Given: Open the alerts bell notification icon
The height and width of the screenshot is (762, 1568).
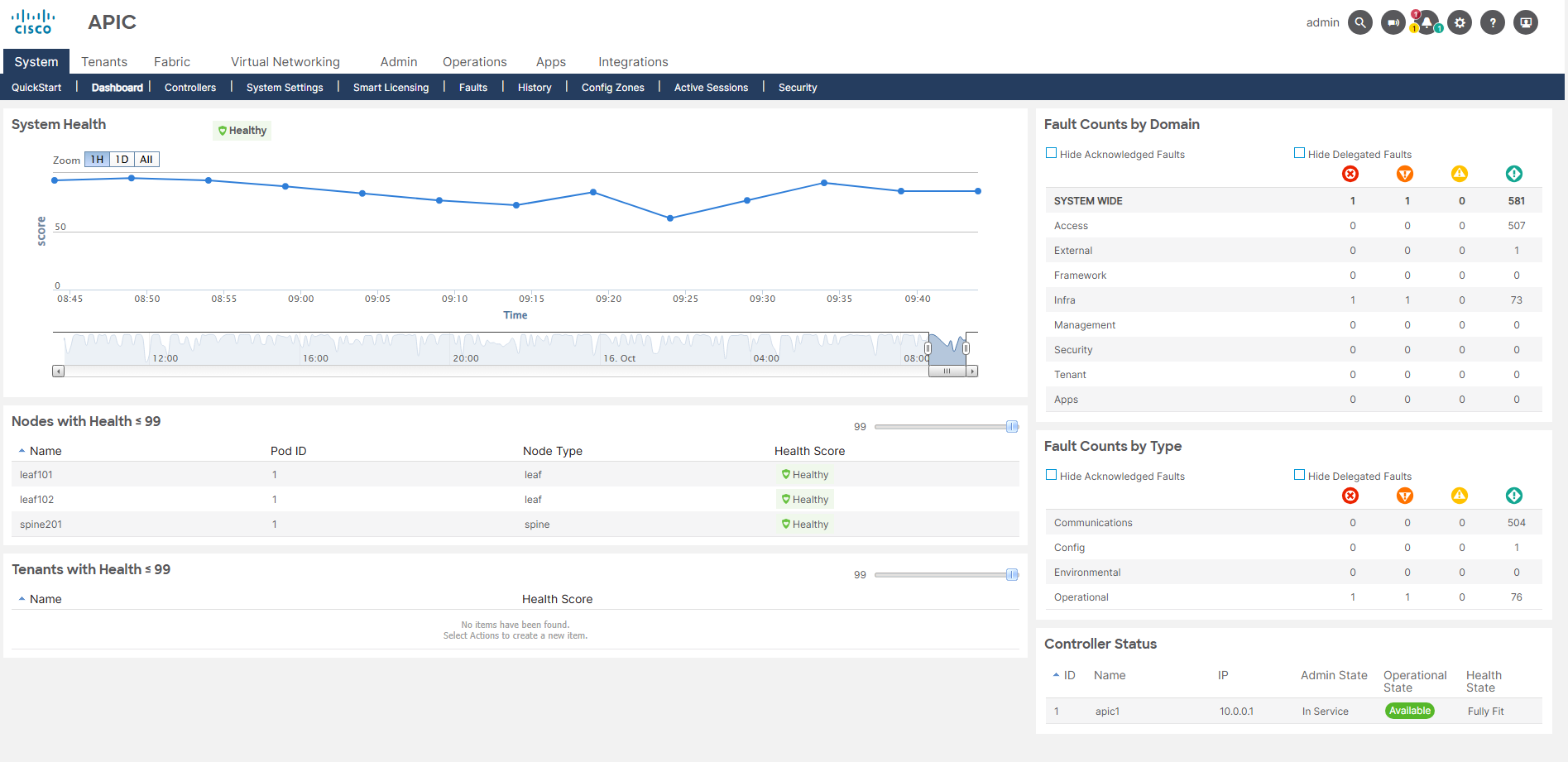Looking at the screenshot, I should (x=1427, y=22).
